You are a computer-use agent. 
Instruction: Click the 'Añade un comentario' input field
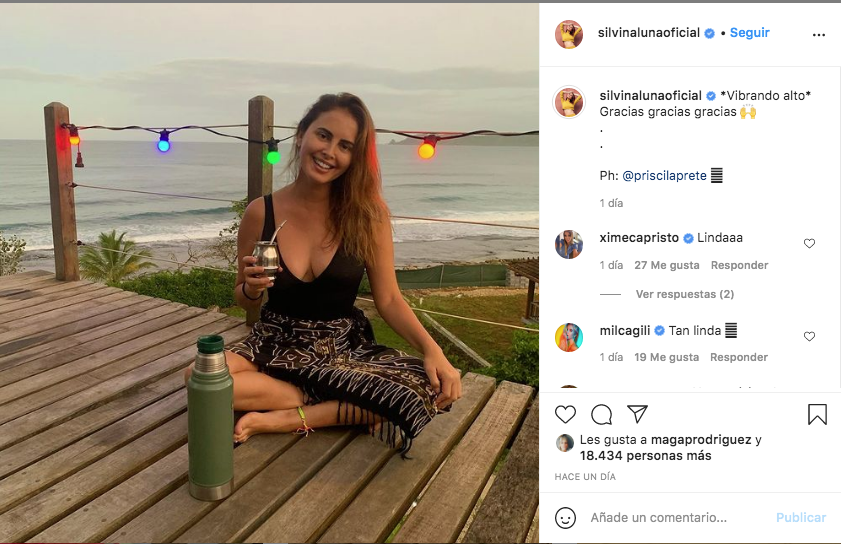coord(675,518)
